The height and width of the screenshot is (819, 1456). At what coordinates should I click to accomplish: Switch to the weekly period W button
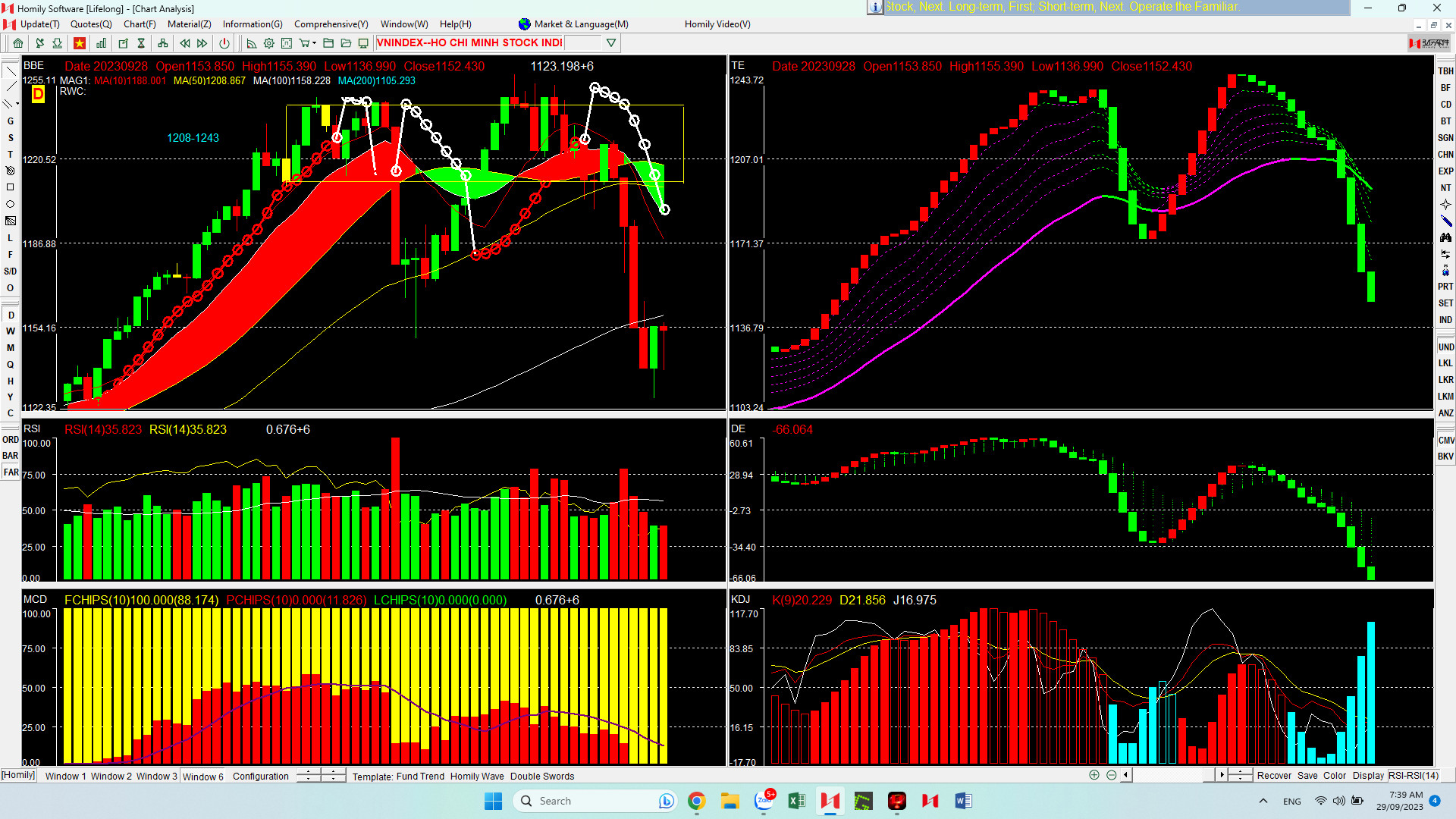pyautogui.click(x=11, y=331)
